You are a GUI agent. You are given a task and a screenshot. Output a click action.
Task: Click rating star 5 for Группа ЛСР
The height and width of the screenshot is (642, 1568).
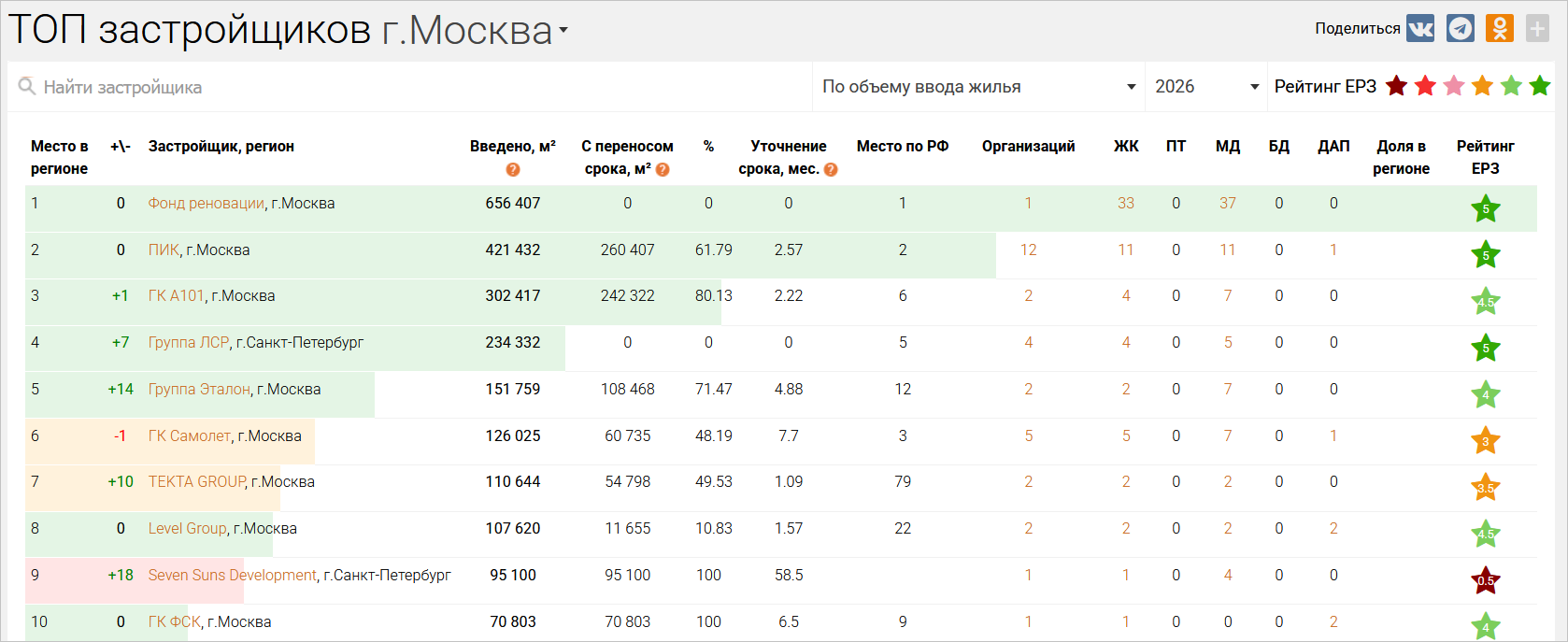point(1485,349)
